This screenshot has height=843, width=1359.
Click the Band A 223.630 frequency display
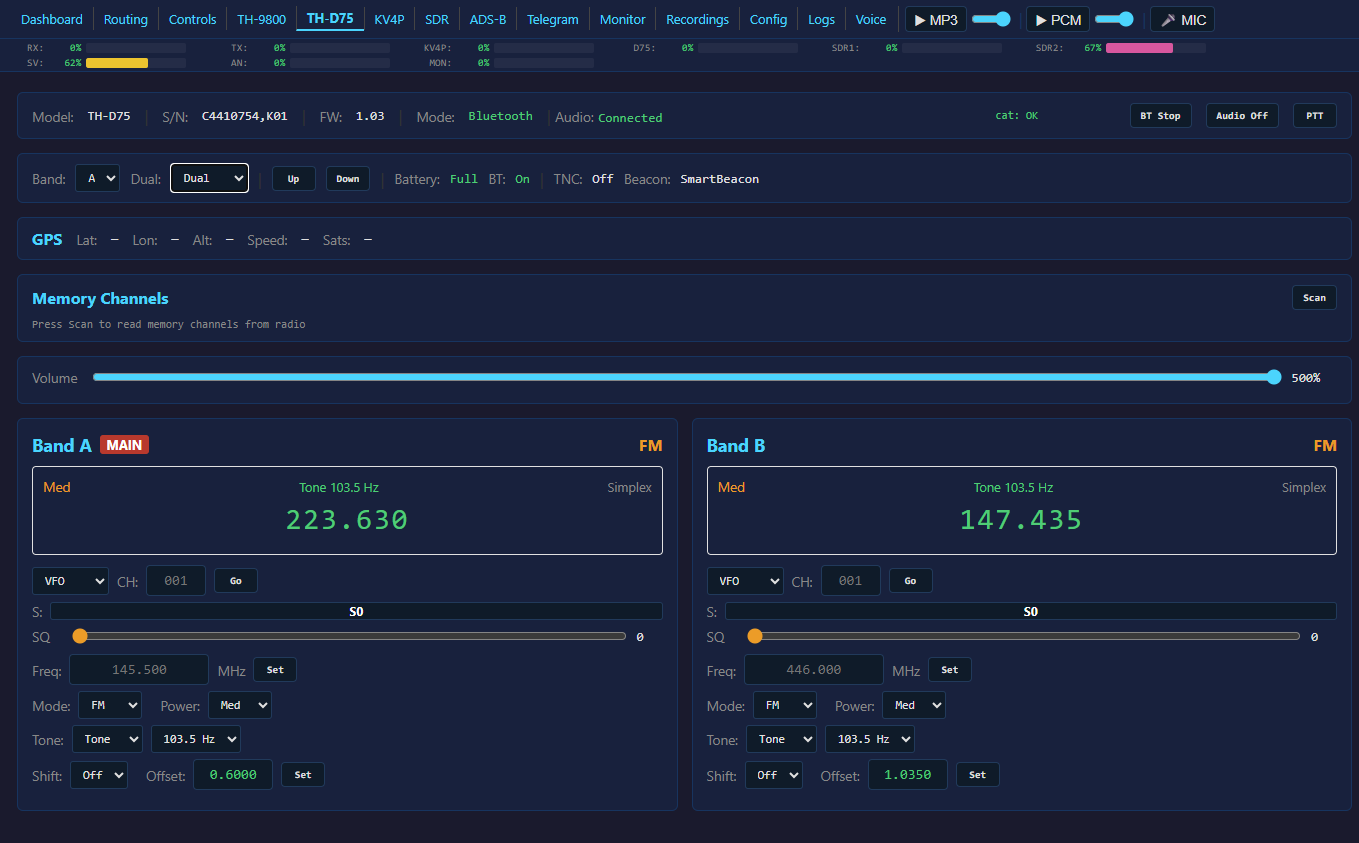[x=347, y=520]
